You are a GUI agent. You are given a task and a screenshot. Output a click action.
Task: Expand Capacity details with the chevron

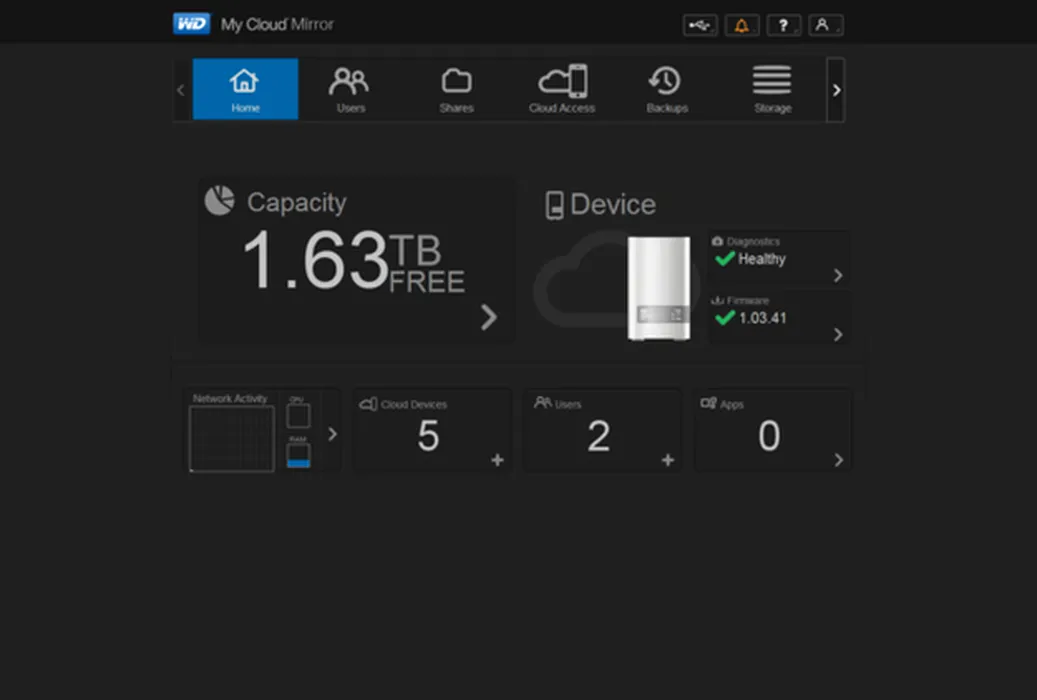click(488, 317)
